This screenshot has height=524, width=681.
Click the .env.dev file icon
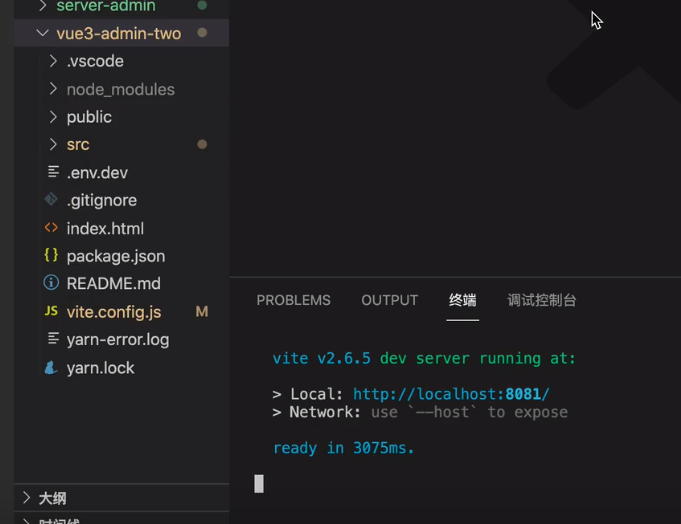click(x=53, y=172)
